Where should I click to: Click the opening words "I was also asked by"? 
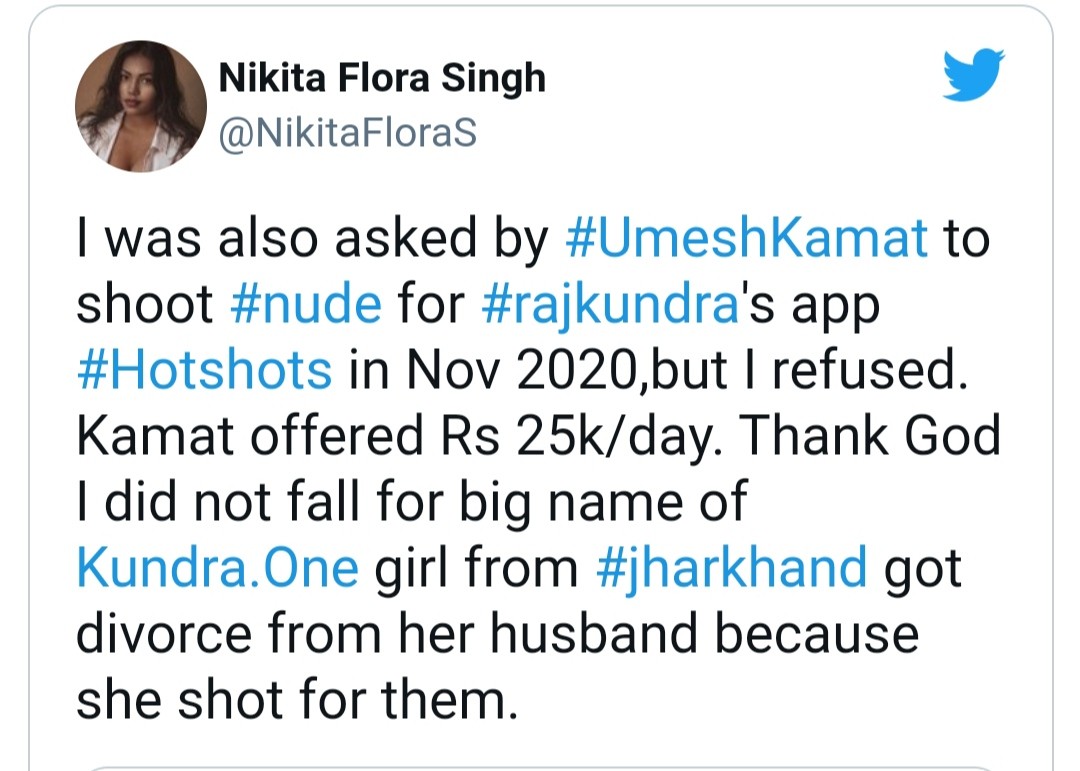point(313,241)
